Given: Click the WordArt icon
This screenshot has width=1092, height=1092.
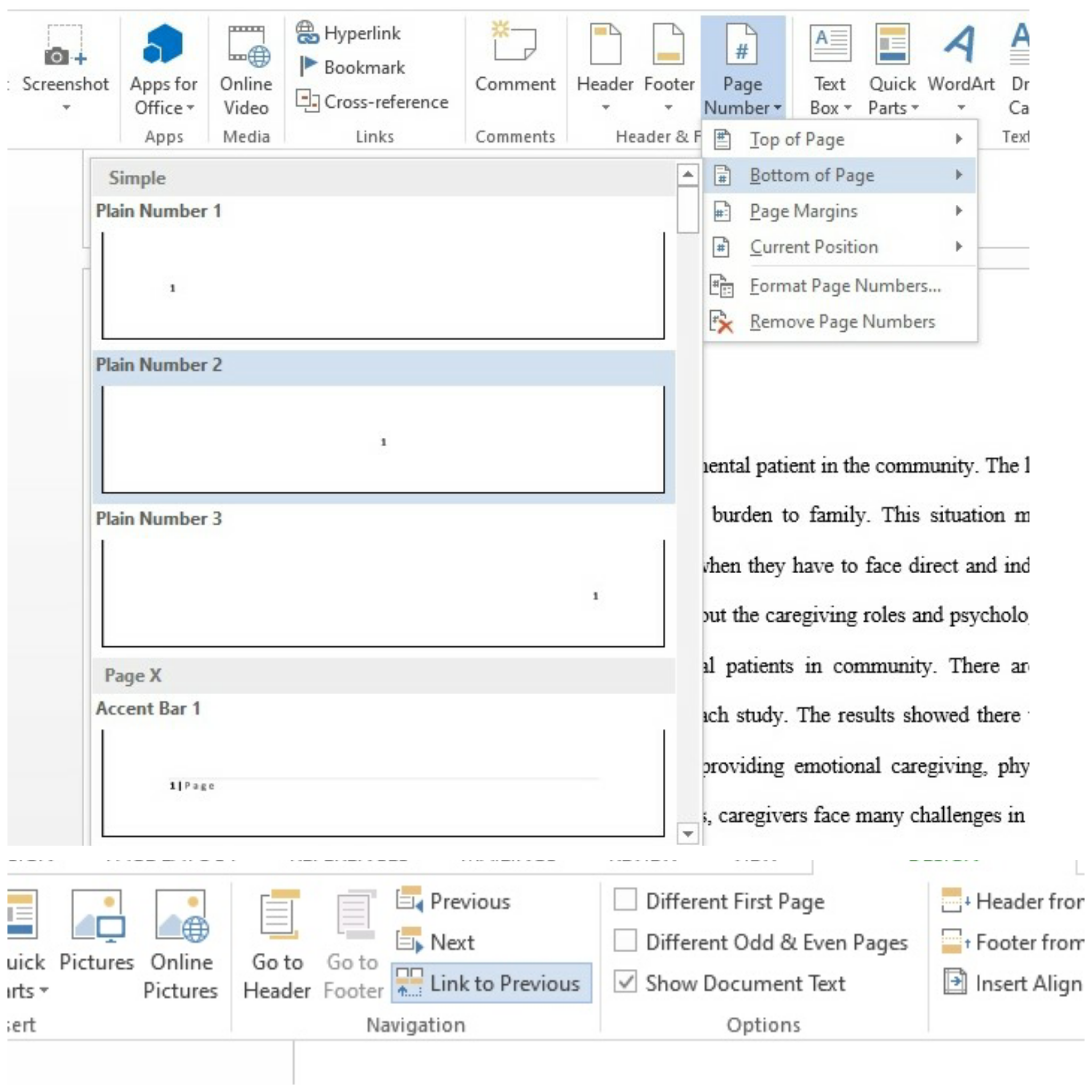Looking at the screenshot, I should pyautogui.click(x=960, y=44).
